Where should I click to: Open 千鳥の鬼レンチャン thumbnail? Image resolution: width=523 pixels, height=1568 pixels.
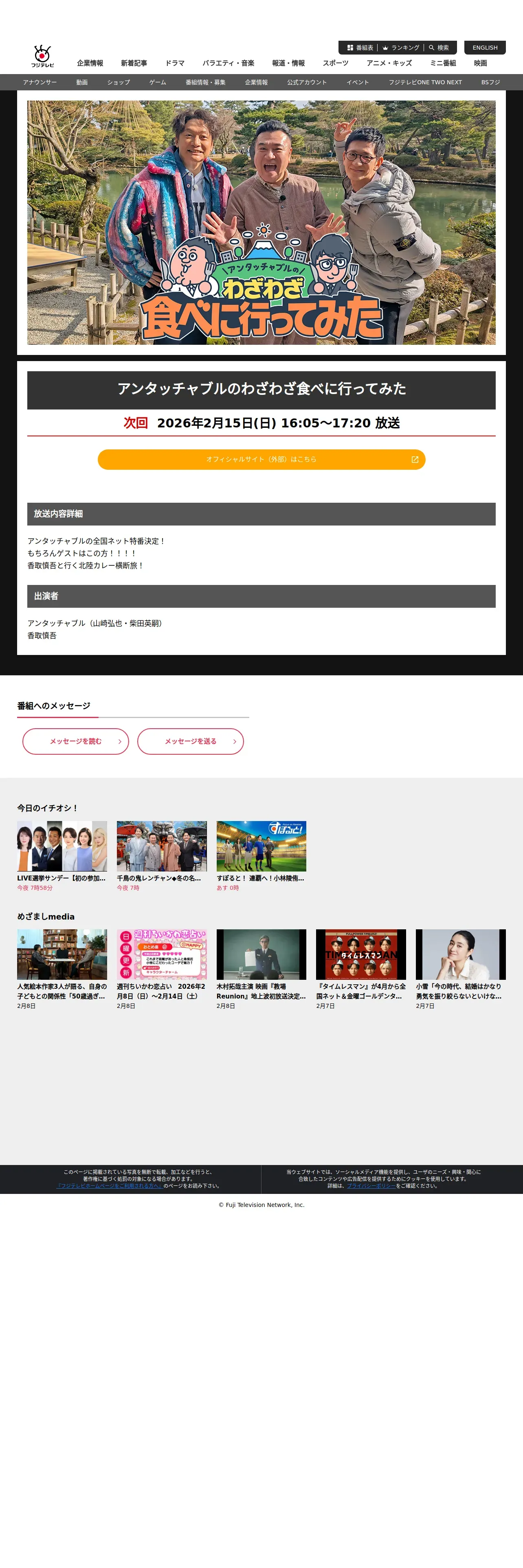coord(161,845)
